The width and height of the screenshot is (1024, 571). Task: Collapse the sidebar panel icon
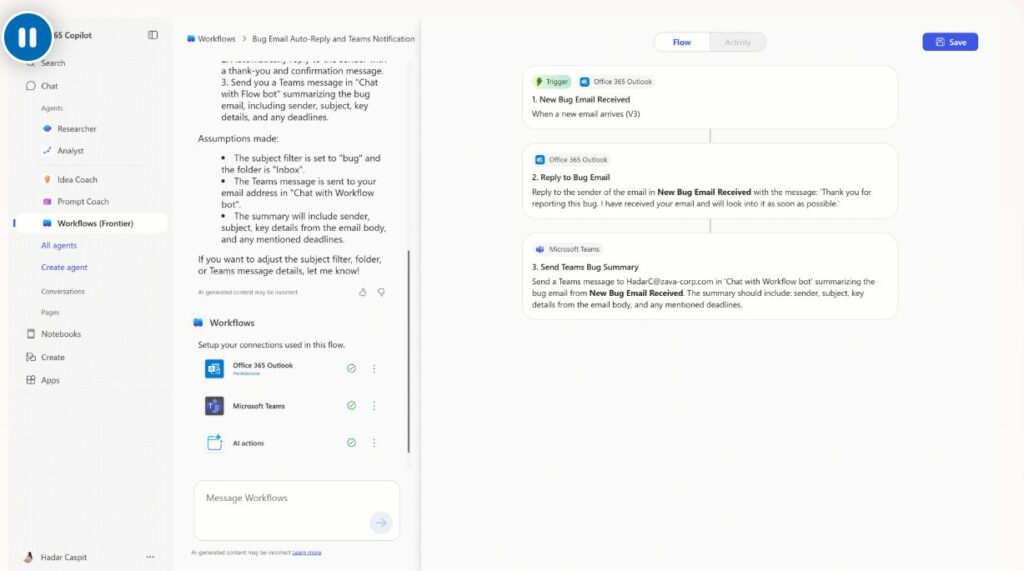click(x=153, y=35)
